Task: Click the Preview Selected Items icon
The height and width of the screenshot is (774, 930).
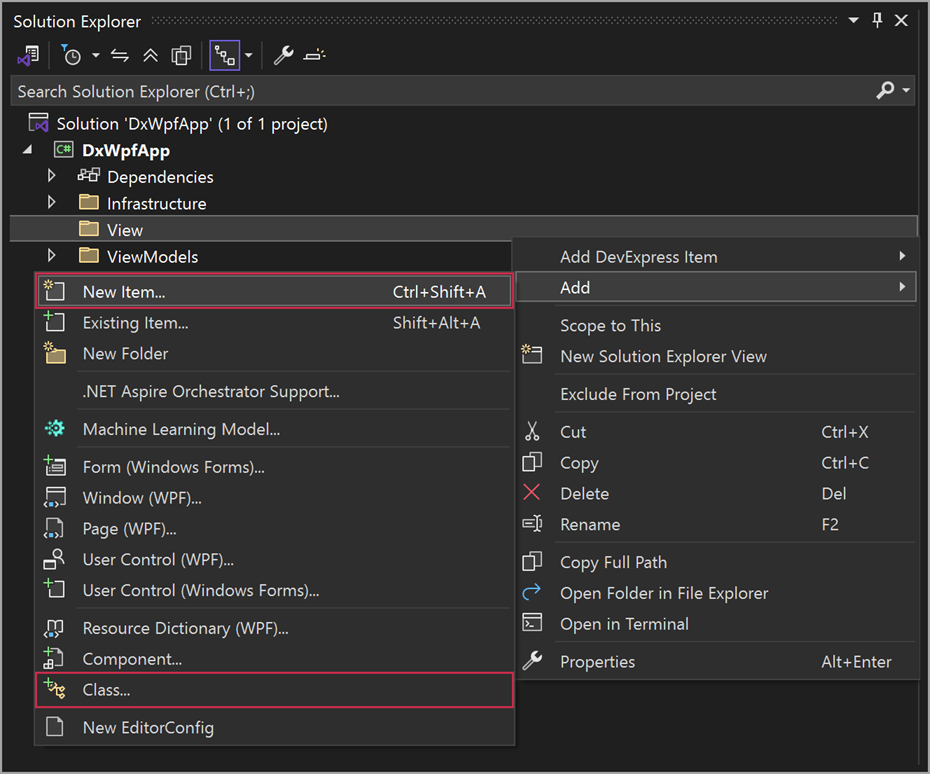Action: click(181, 55)
